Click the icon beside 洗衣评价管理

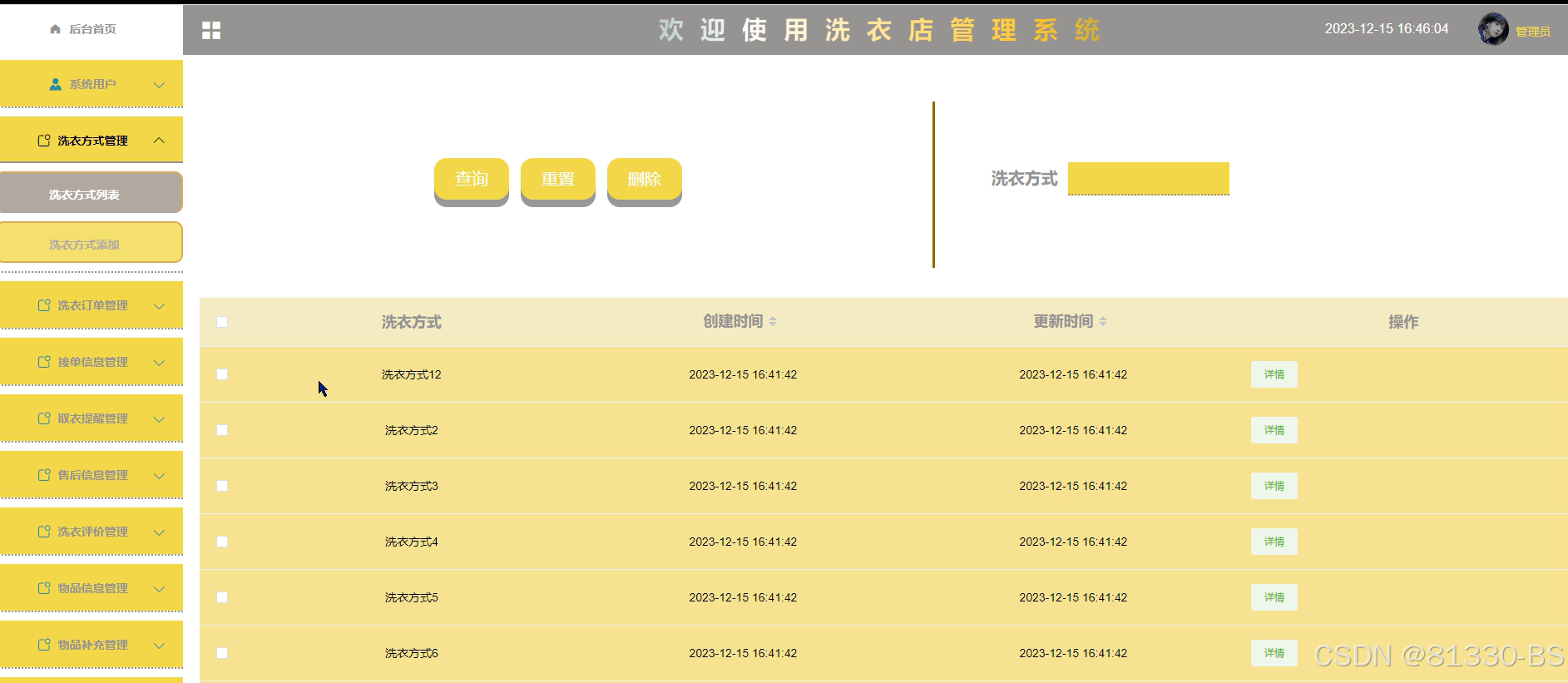pos(44,532)
